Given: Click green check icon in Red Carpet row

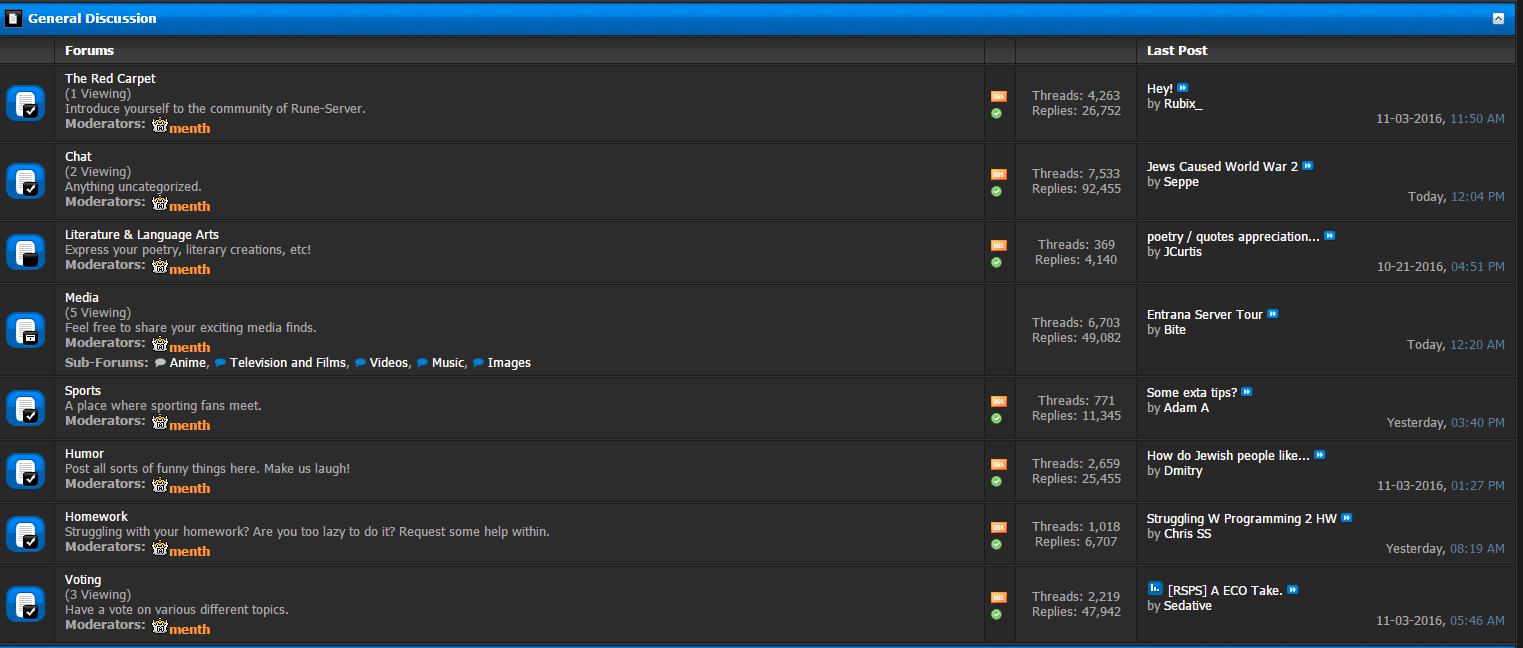Looking at the screenshot, I should click(996, 113).
